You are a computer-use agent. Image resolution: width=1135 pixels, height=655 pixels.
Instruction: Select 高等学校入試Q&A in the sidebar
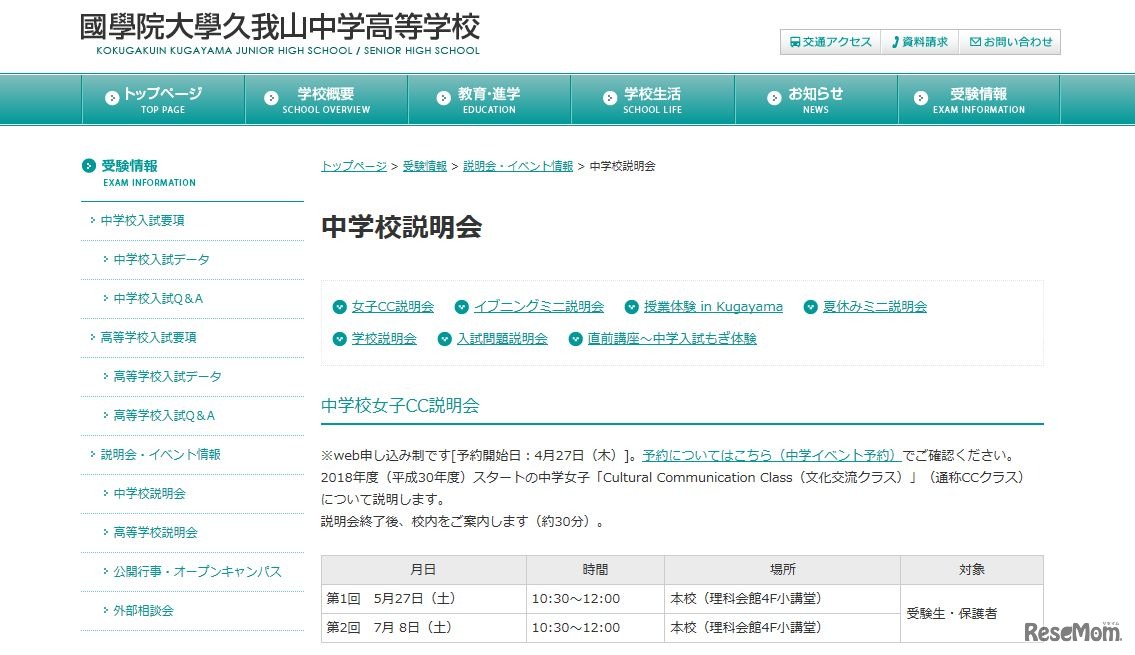[164, 416]
